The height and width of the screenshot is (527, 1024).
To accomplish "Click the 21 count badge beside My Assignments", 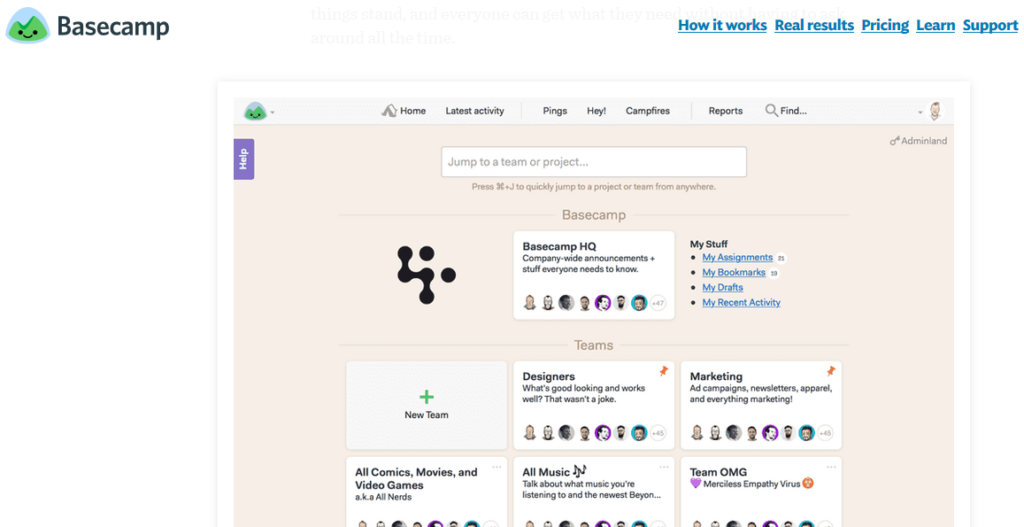I will (x=782, y=258).
